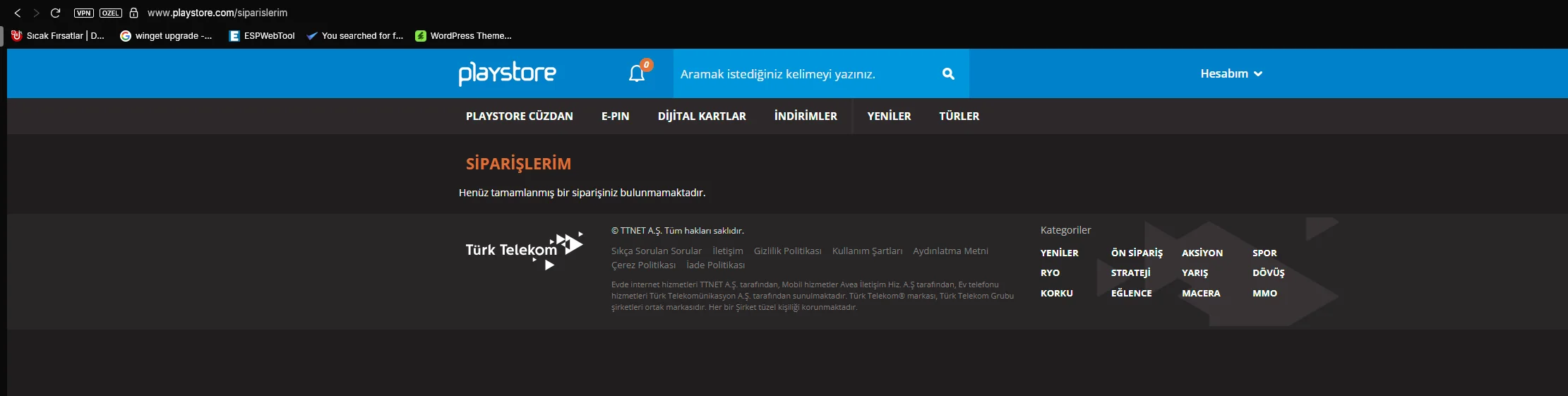Select YENİLER in footer categories
The image size is (1568, 396).
(1059, 253)
